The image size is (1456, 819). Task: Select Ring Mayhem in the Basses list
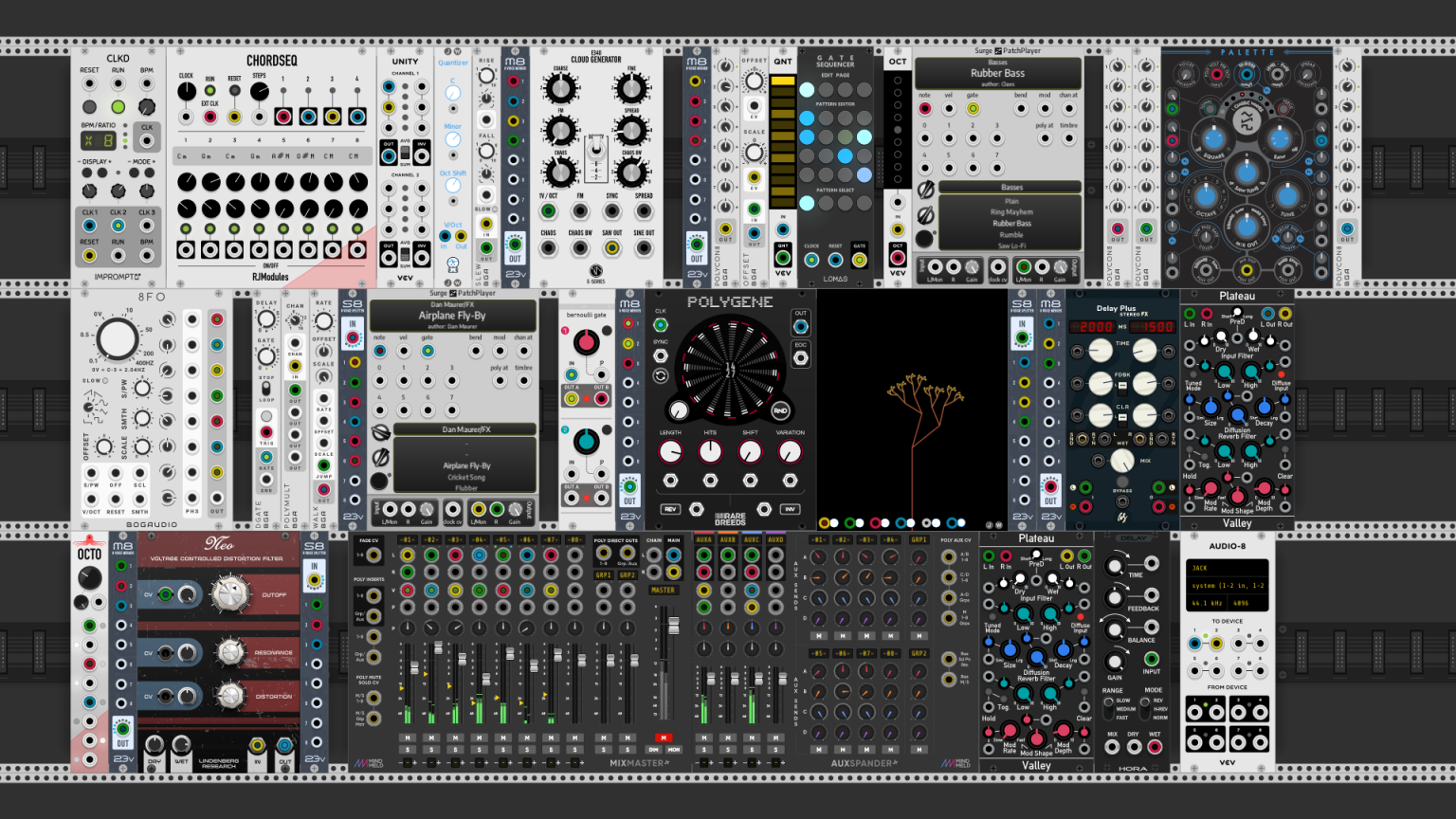pos(1011,212)
